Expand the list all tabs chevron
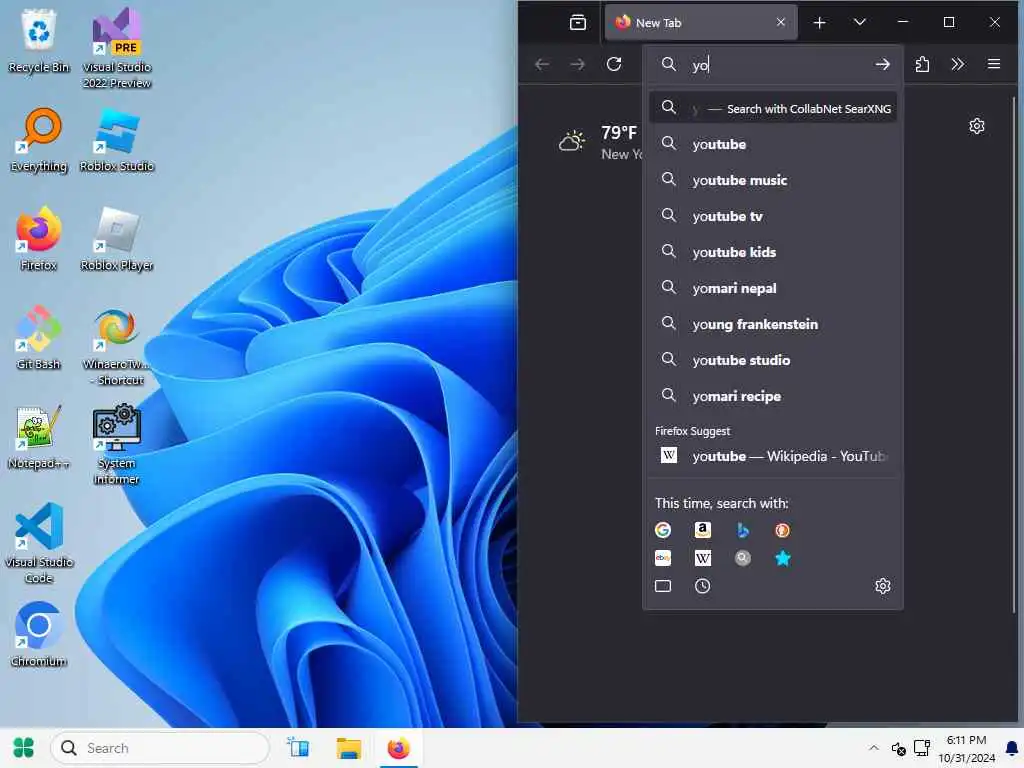Viewport: 1024px width, 768px height. 859,23
